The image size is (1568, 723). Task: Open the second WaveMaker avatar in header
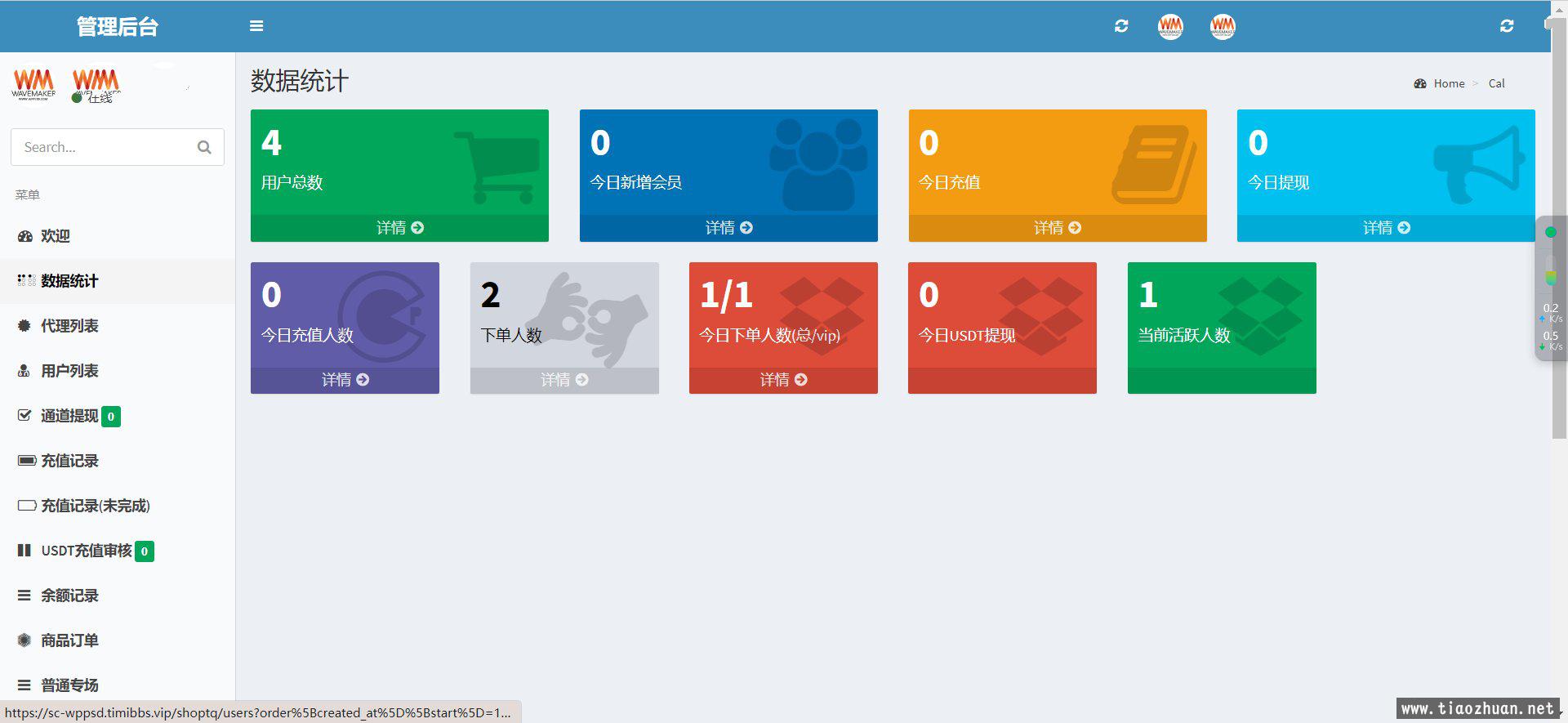click(1223, 26)
